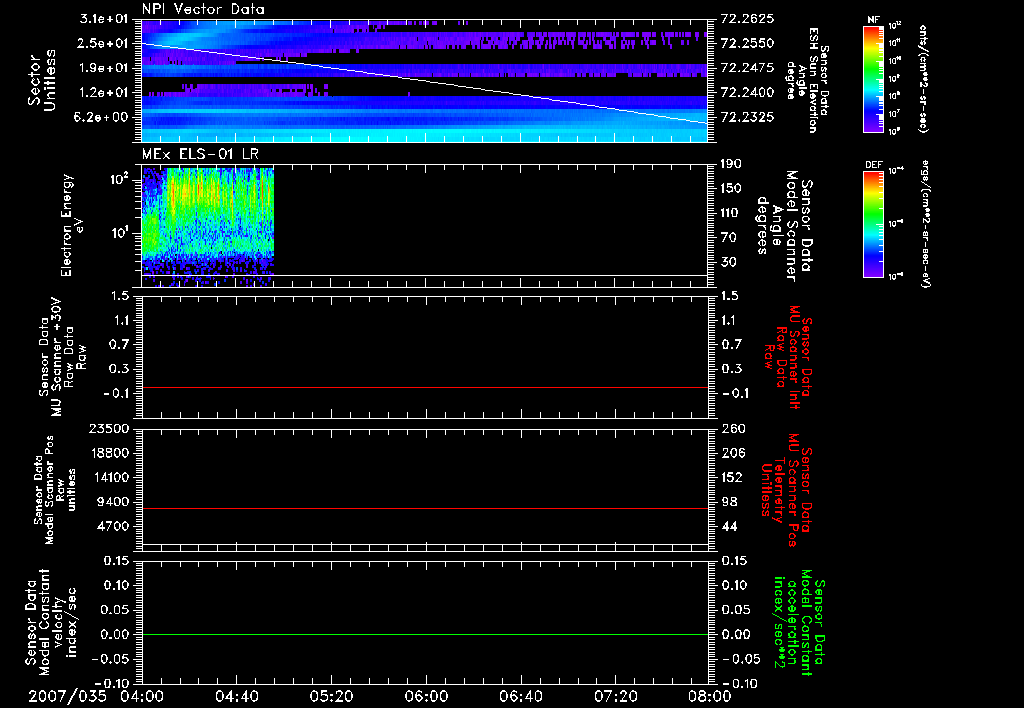1024x708 pixels.
Task: Click the 2007/035 date label
Action: pyautogui.click(x=67, y=696)
